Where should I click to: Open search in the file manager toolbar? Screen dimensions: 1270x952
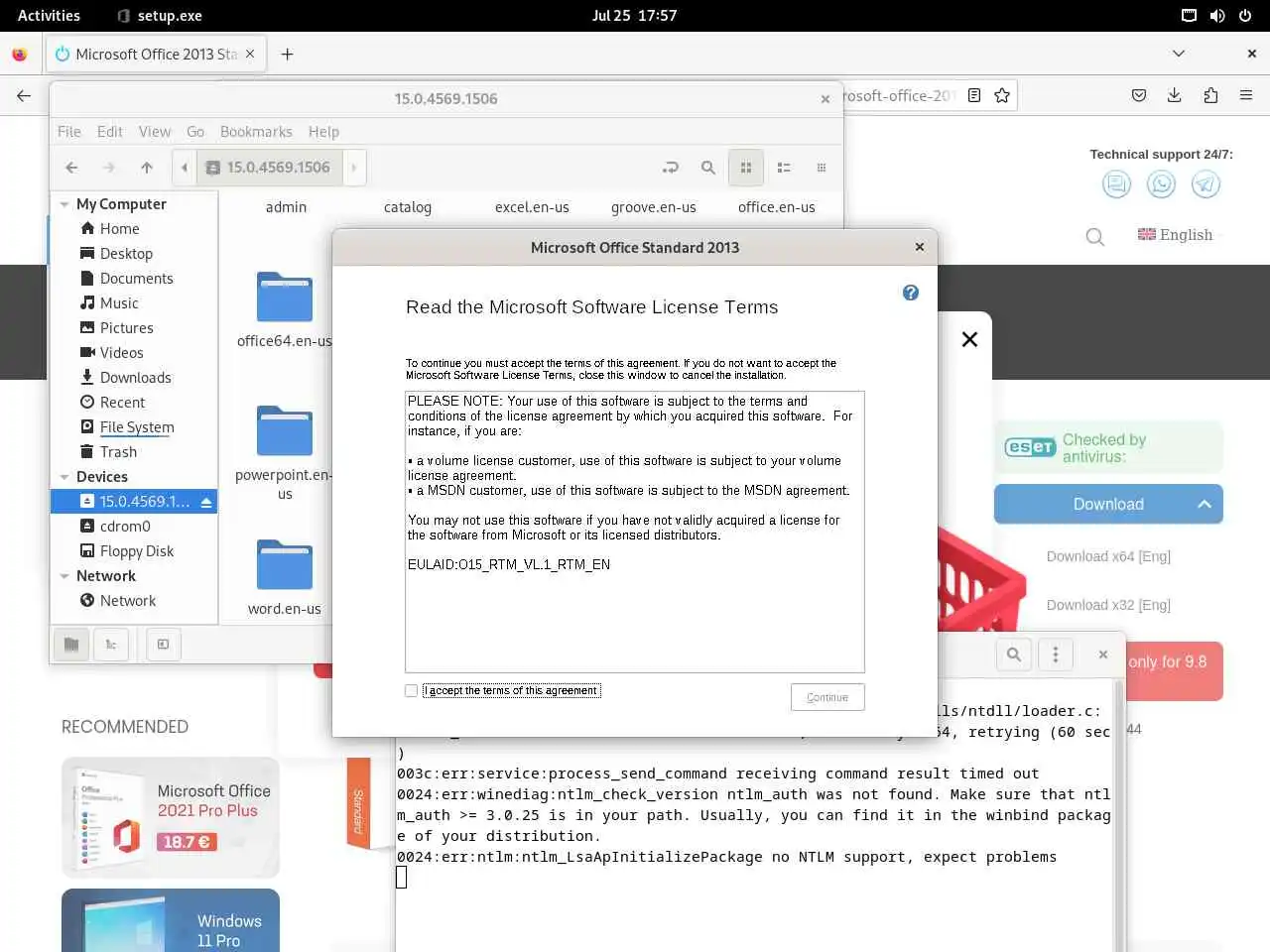[x=707, y=168]
